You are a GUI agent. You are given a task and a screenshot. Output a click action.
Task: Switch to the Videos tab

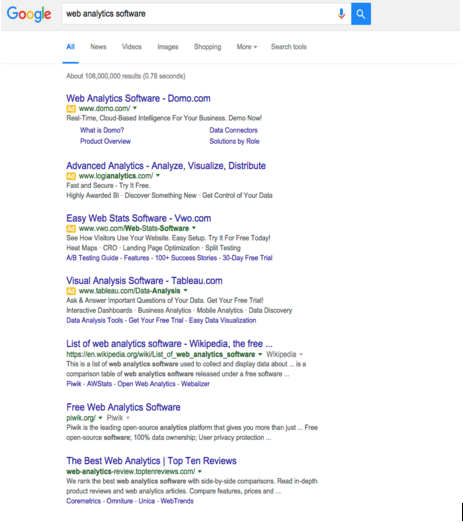point(132,47)
